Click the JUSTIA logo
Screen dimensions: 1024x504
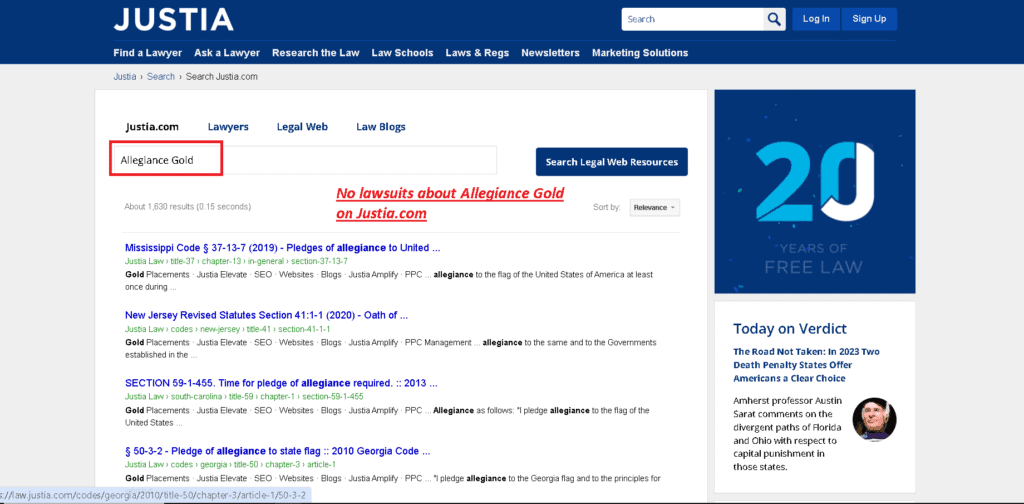(x=173, y=20)
